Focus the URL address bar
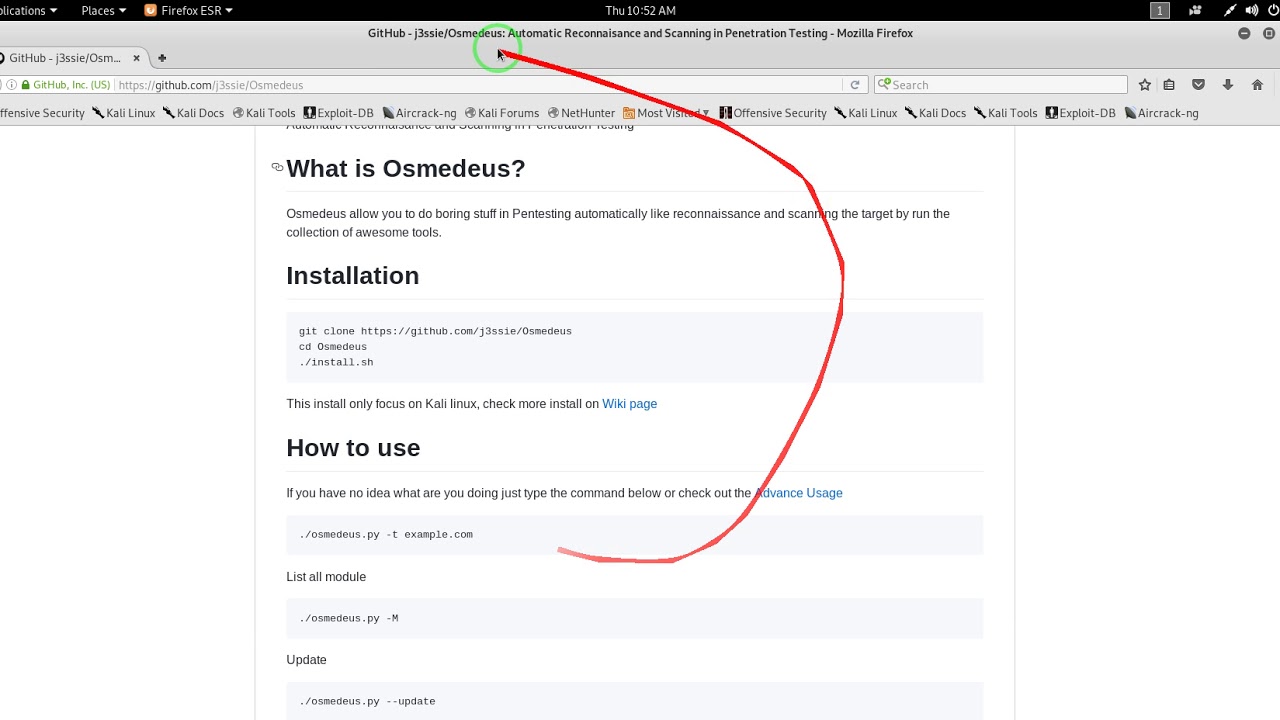 coord(480,85)
